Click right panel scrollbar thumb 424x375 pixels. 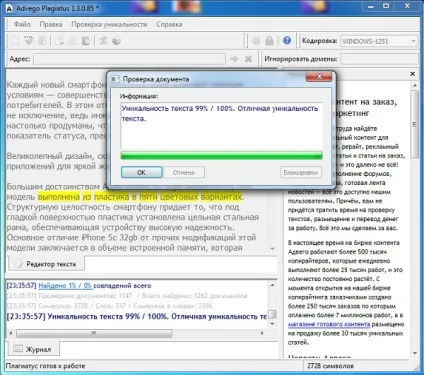pyautogui.click(x=414, y=124)
